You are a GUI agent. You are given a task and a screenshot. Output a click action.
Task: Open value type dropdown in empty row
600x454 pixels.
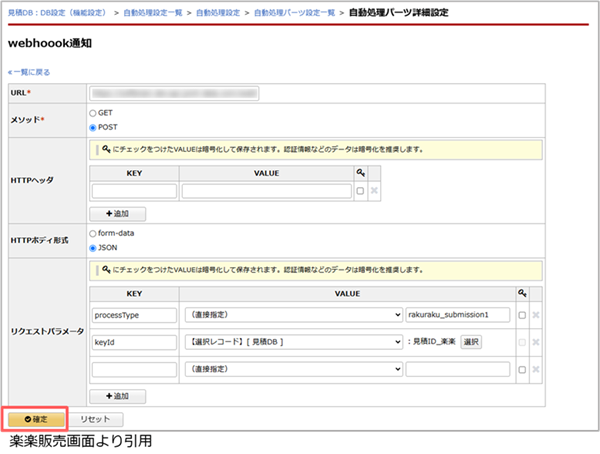pos(292,369)
